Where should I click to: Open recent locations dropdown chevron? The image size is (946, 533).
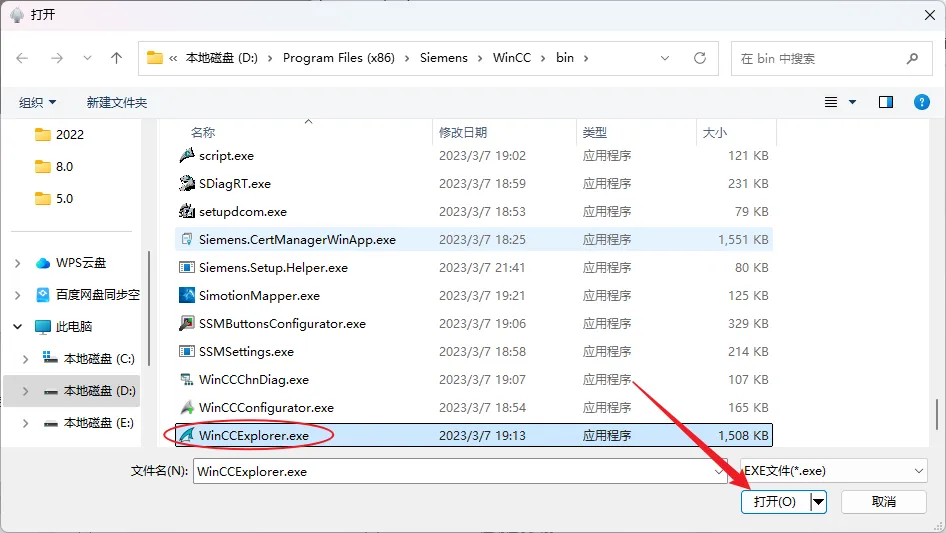point(87,58)
